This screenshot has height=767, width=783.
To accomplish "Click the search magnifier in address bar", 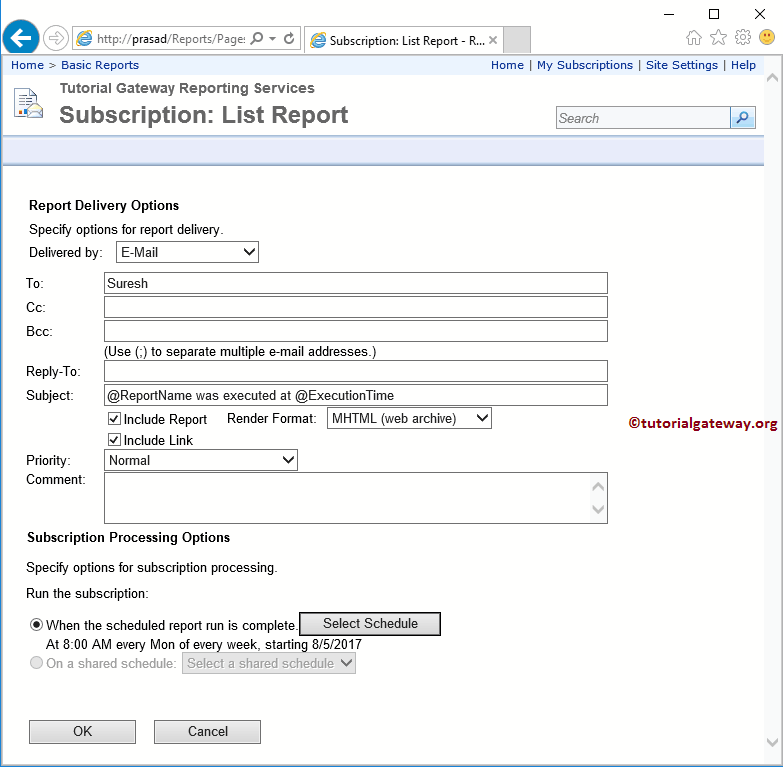I will point(257,38).
